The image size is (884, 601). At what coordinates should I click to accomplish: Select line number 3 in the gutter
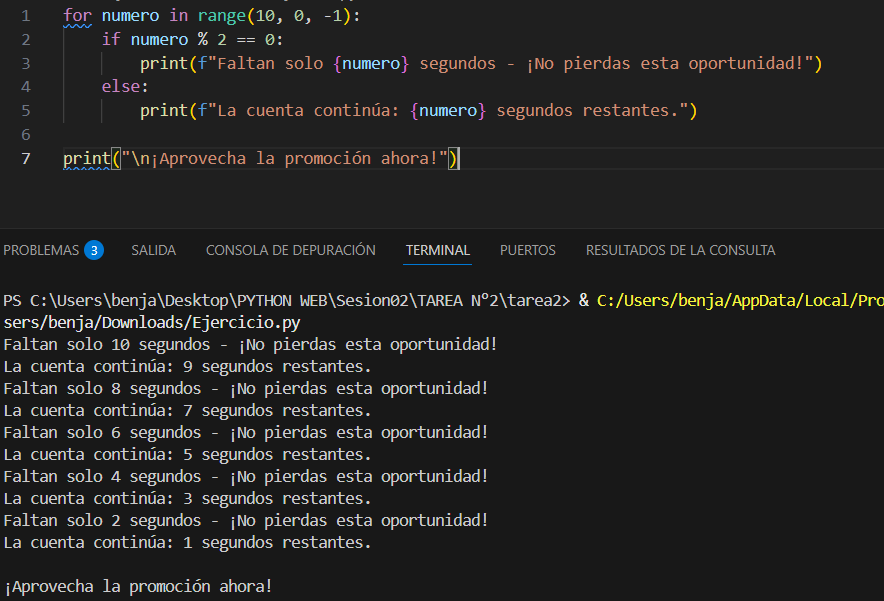[x=25, y=63]
